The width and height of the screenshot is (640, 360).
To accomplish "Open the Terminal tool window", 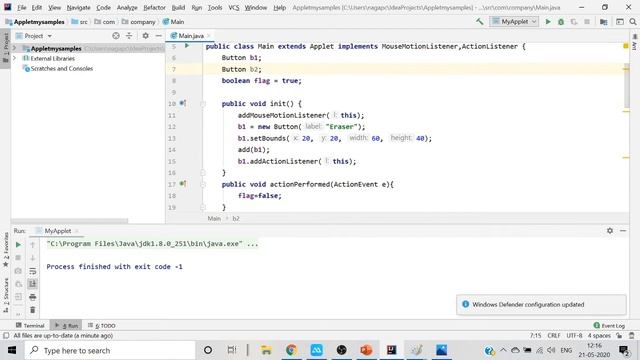I will tap(30, 325).
